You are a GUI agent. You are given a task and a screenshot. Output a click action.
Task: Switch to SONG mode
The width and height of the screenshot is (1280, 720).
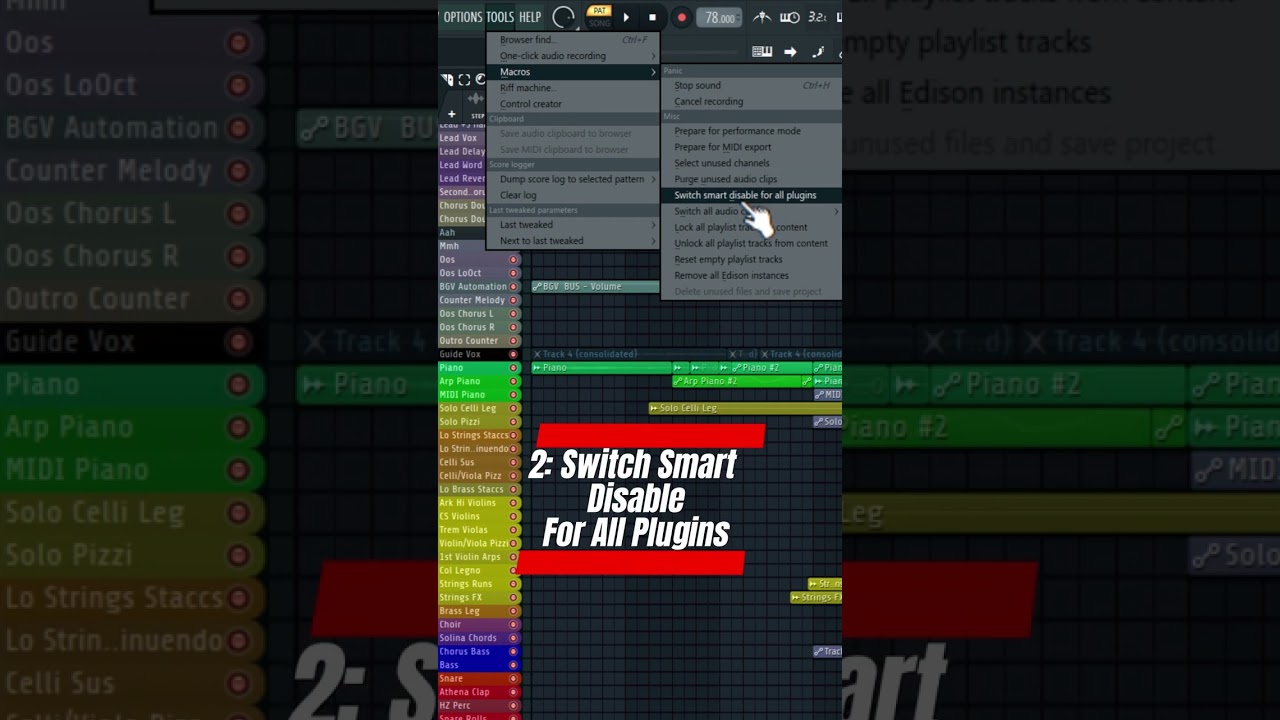pyautogui.click(x=599, y=22)
